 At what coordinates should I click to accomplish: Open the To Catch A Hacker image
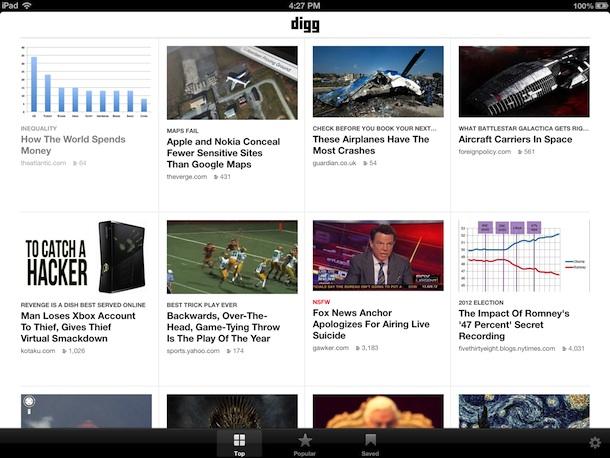click(x=86, y=257)
